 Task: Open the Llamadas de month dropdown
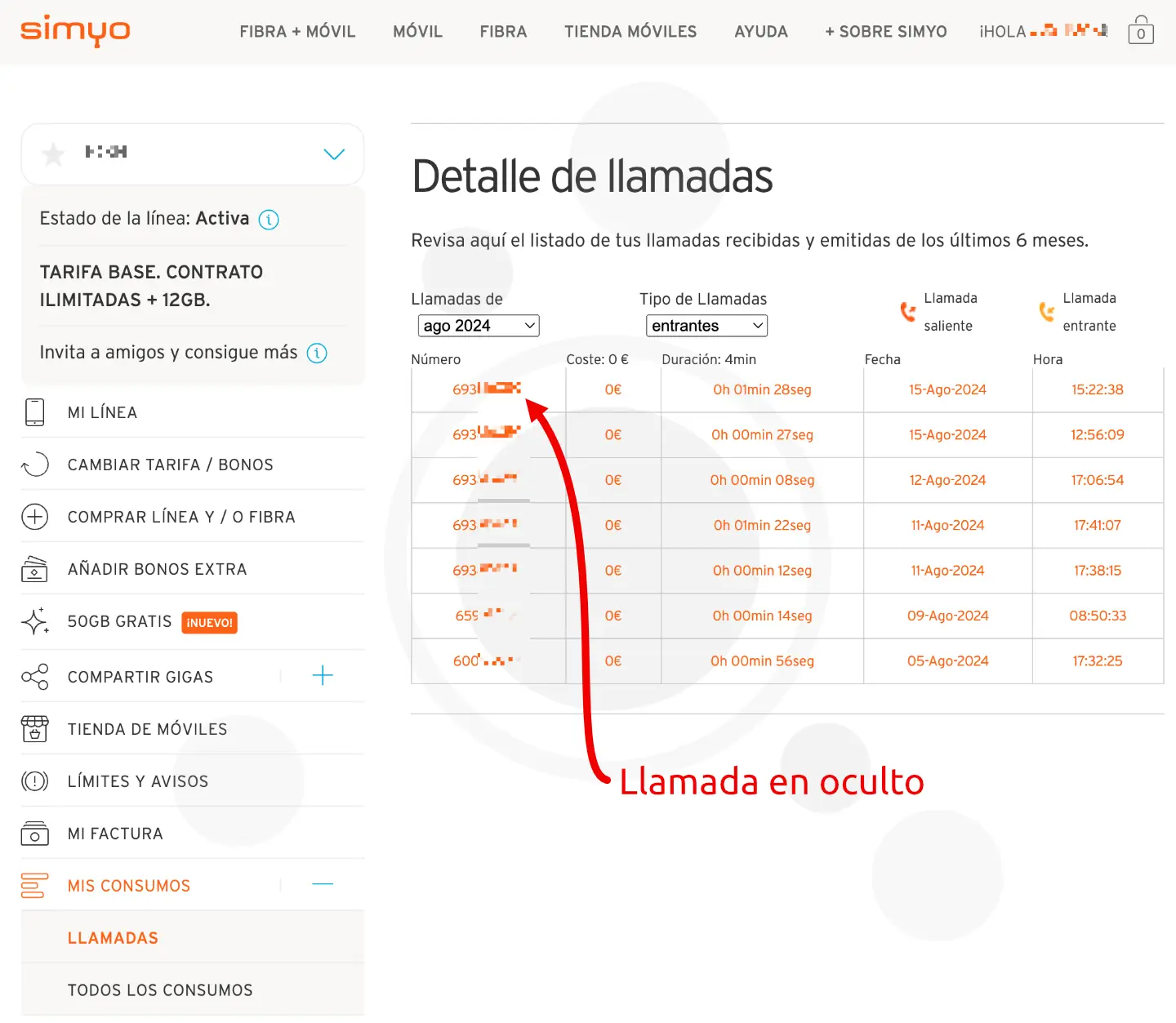pos(479,326)
